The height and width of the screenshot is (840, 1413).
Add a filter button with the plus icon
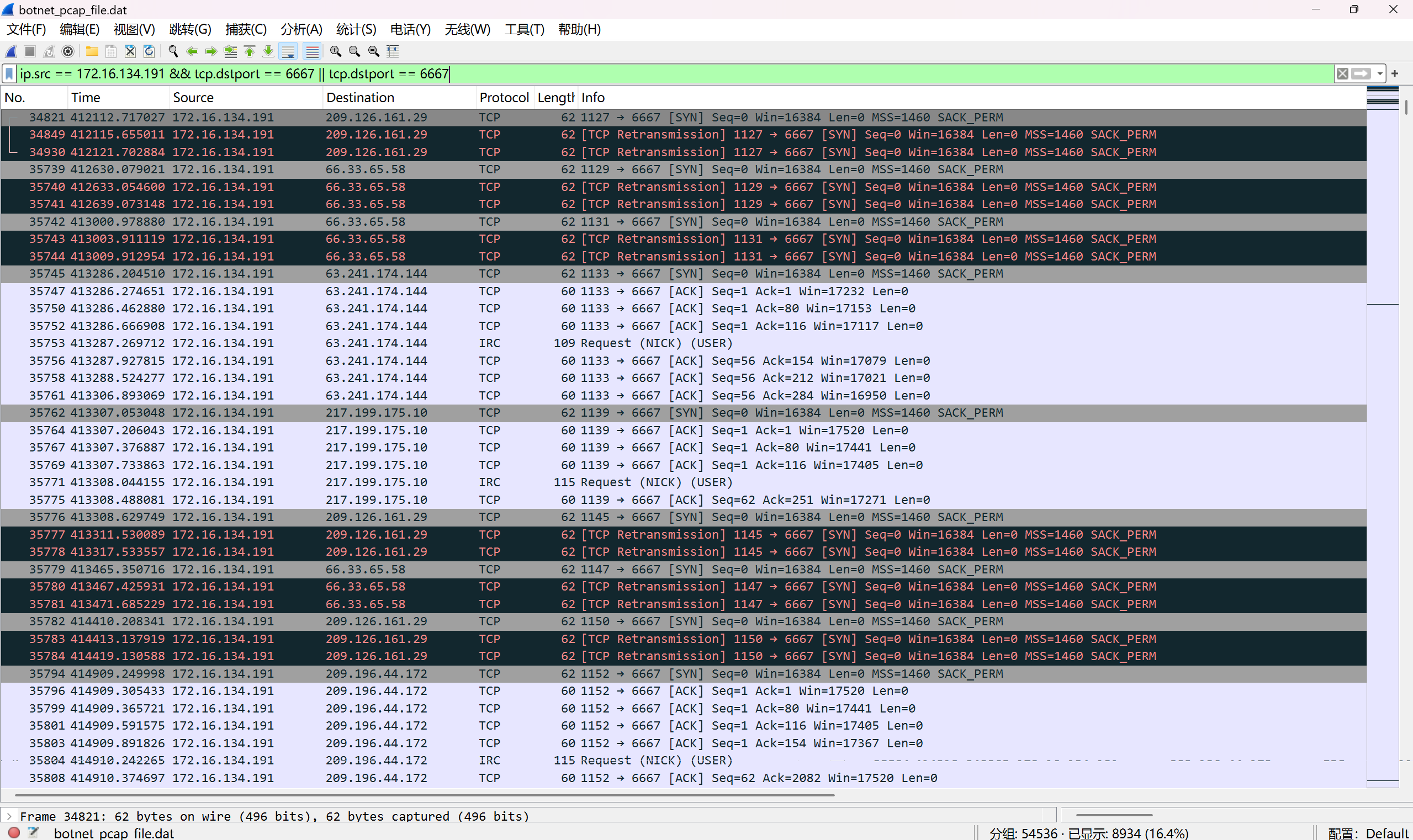click(x=1395, y=73)
